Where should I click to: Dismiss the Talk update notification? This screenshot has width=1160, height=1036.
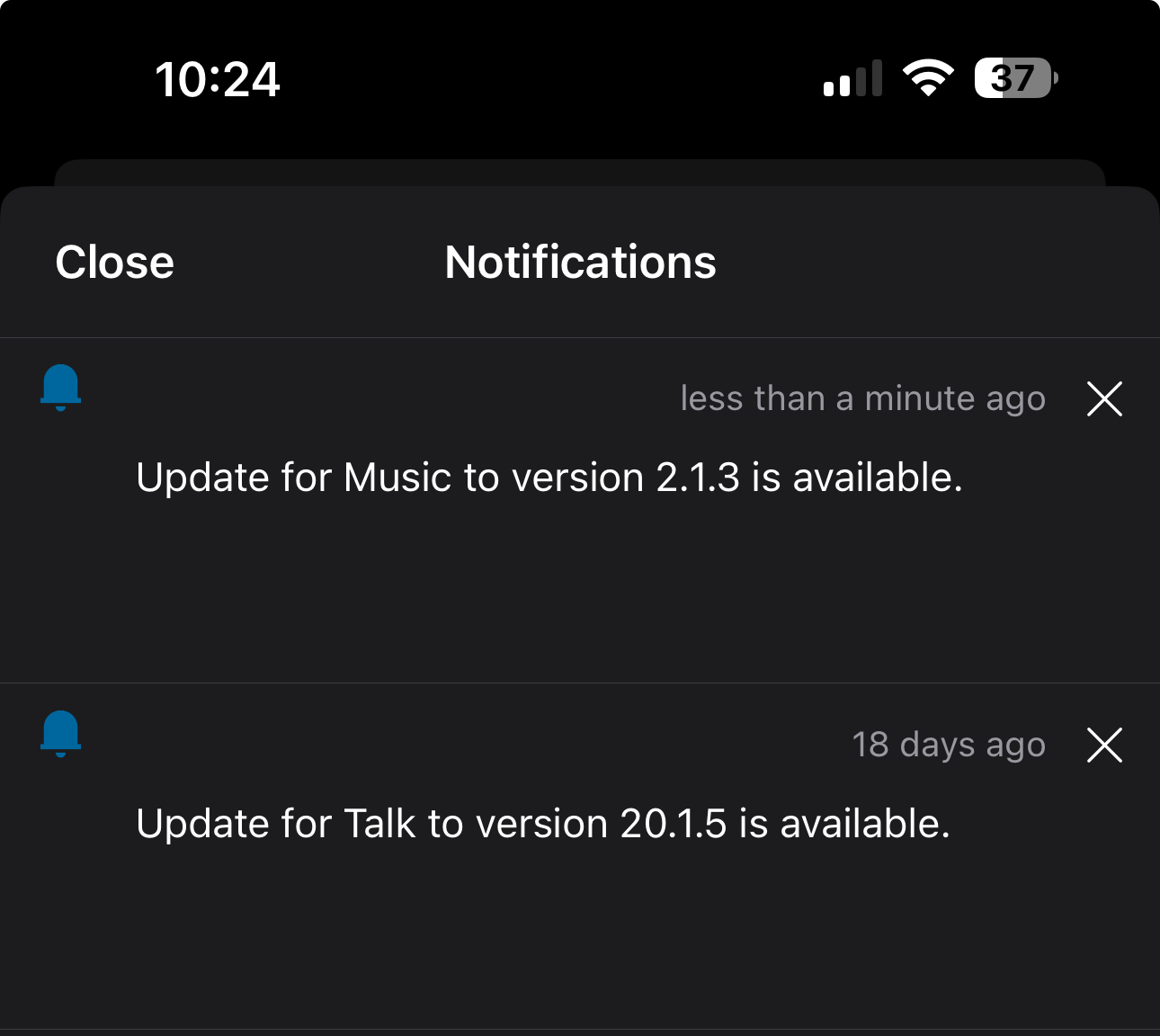click(x=1104, y=745)
